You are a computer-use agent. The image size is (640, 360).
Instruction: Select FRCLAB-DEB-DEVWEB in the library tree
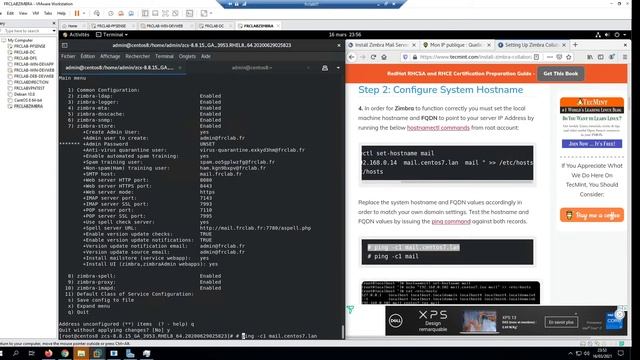pos(34,76)
